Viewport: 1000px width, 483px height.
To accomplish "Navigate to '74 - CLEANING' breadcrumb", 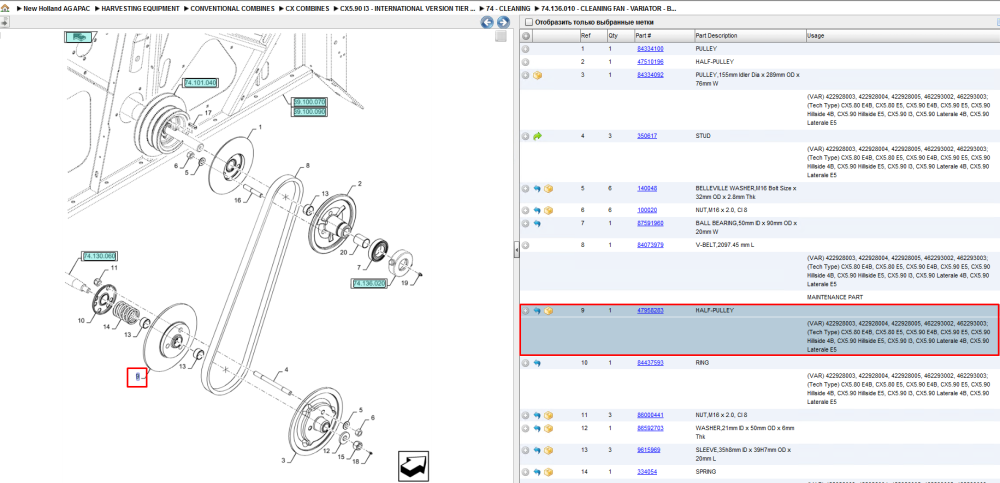I will [x=508, y=9].
